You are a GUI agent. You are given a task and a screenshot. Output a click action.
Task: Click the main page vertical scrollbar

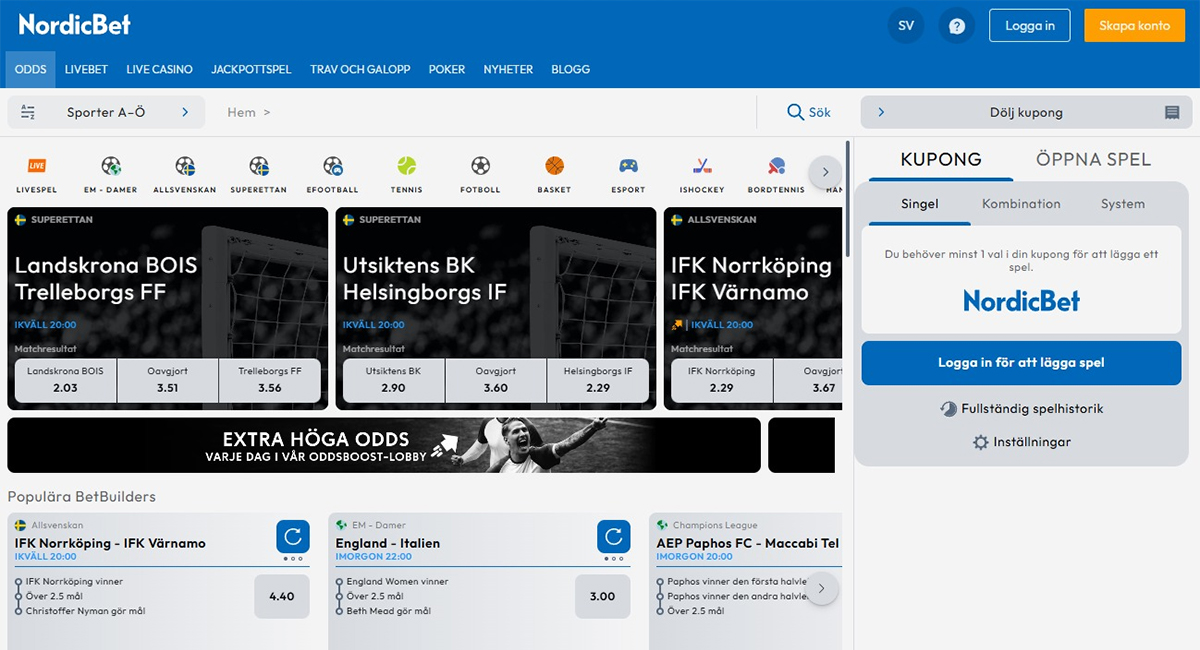point(847,200)
